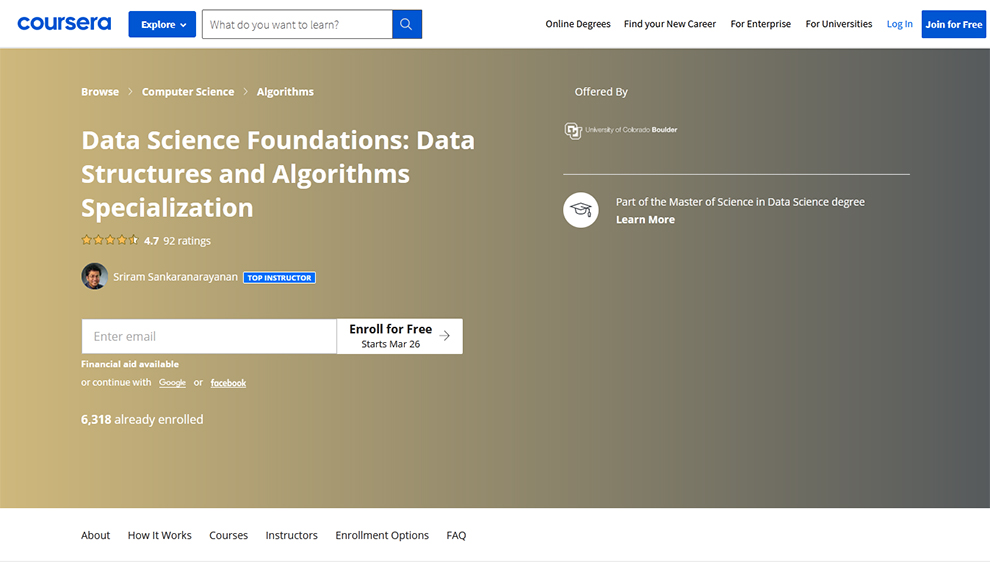Screen dimensions: 990x564
Task: Switch to the FAQ tab
Action: pyautogui.click(x=456, y=535)
